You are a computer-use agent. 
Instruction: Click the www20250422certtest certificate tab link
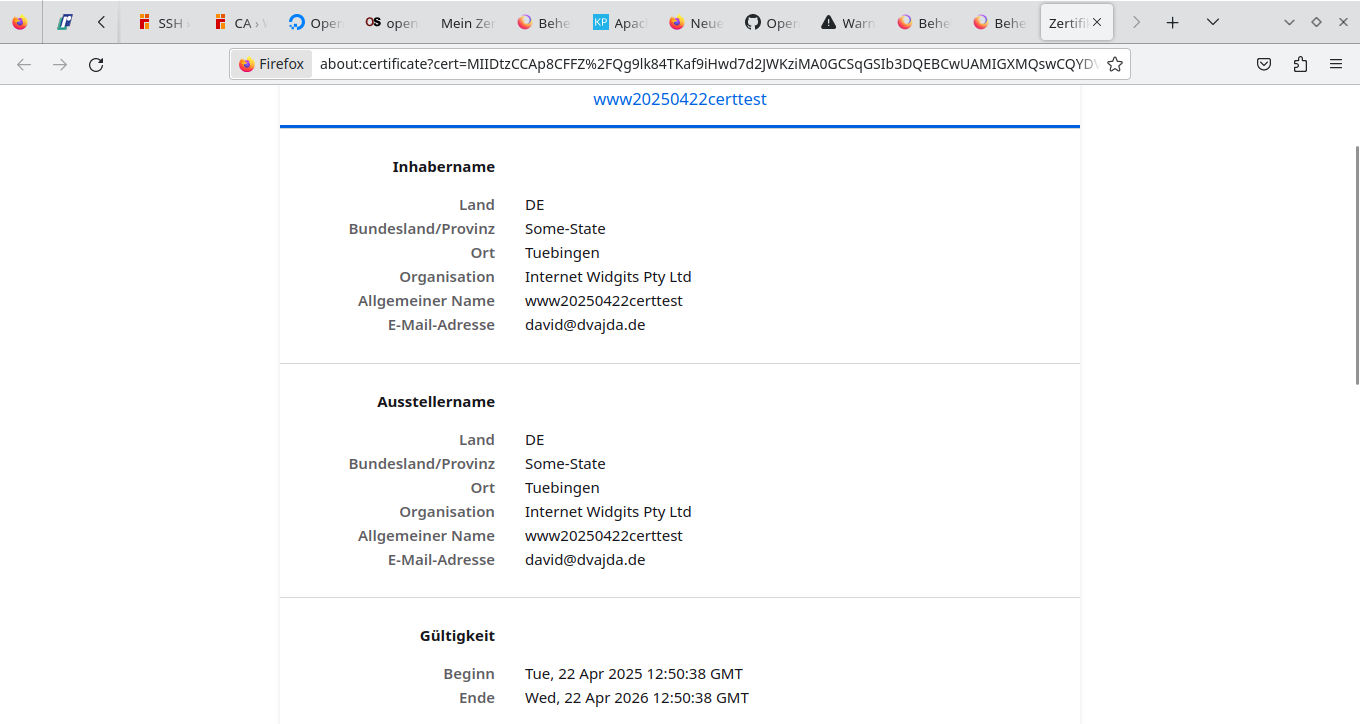point(680,99)
